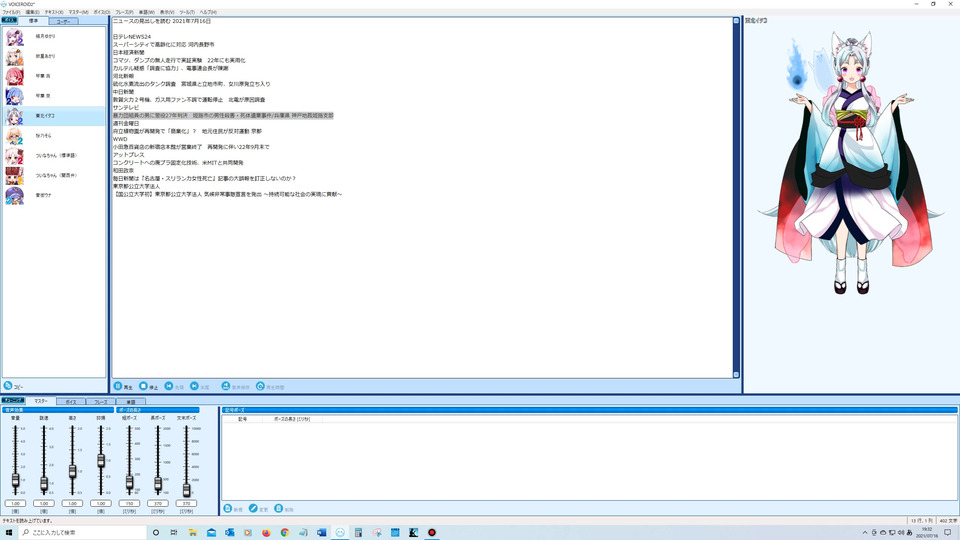Open the ヘルプ menu
The image size is (960, 540).
(x=208, y=12)
